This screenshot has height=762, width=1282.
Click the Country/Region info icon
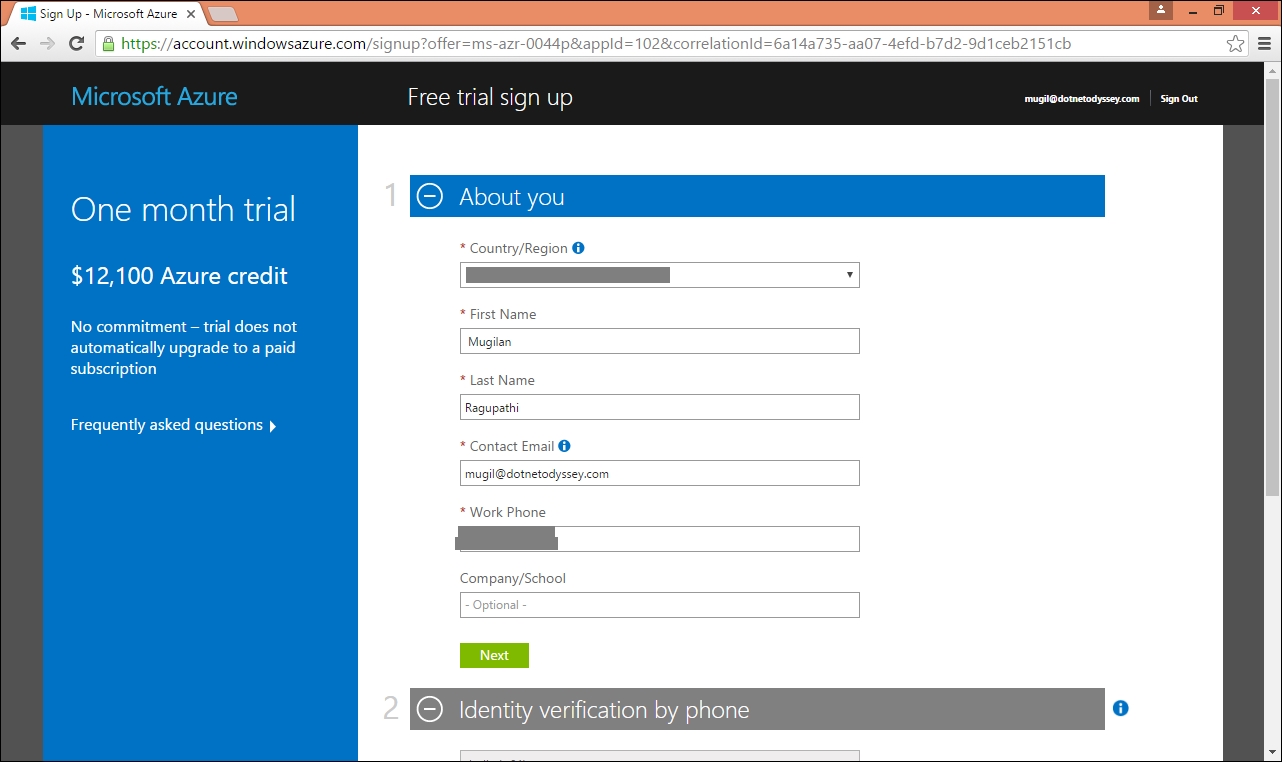point(578,248)
